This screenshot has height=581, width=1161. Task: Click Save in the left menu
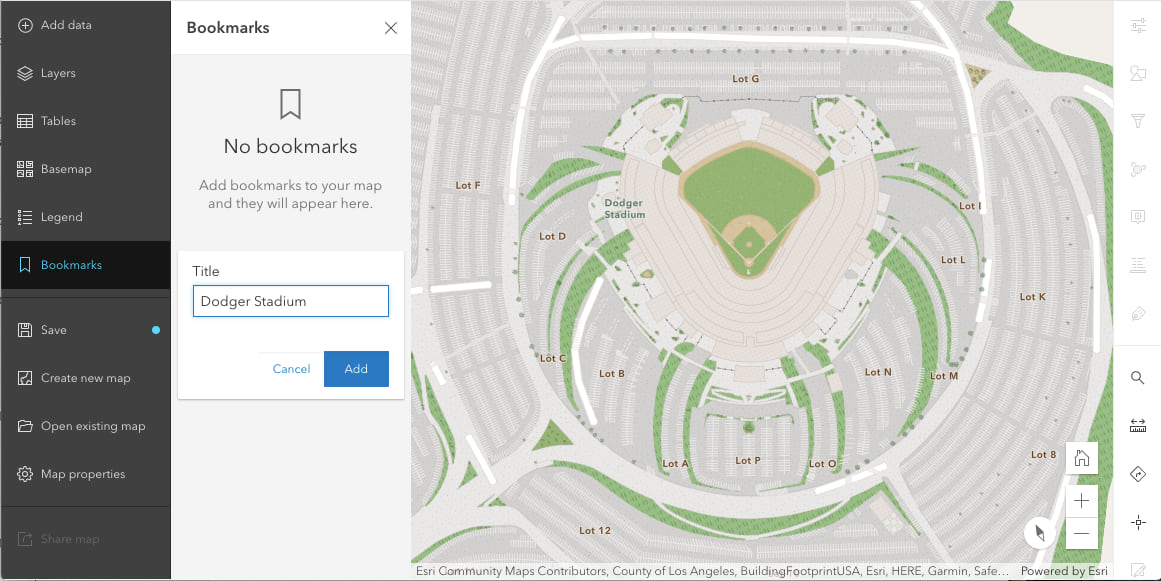(54, 330)
